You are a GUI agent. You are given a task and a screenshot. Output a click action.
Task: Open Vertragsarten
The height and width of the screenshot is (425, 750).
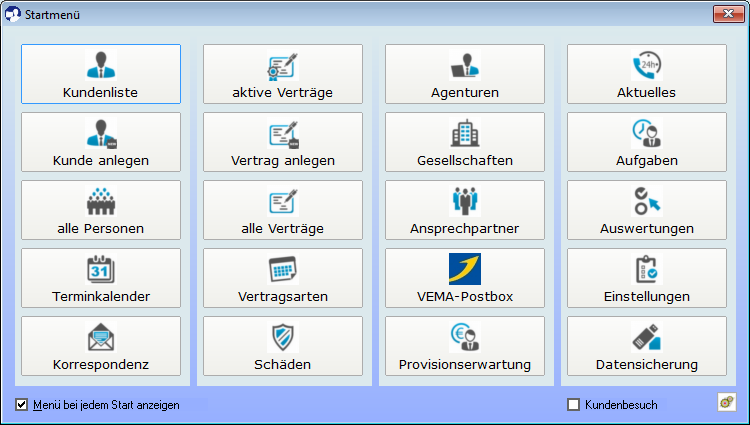point(283,278)
